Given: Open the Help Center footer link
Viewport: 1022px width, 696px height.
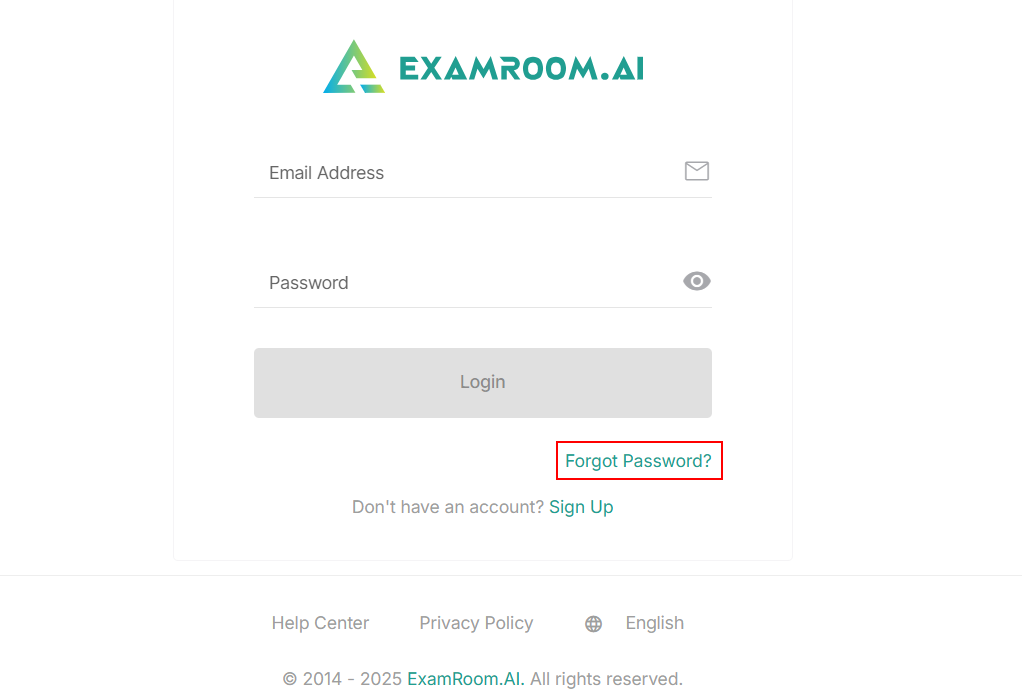Looking at the screenshot, I should [x=320, y=623].
